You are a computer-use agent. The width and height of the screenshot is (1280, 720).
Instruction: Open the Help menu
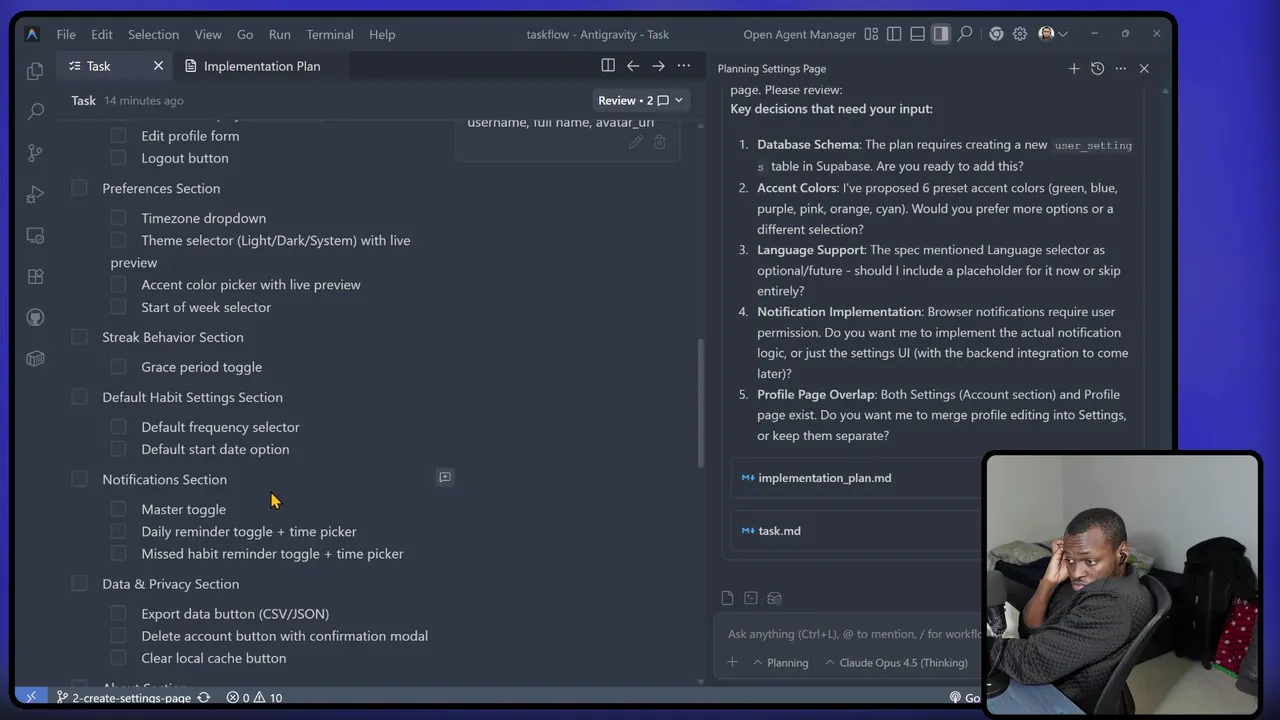click(x=382, y=34)
